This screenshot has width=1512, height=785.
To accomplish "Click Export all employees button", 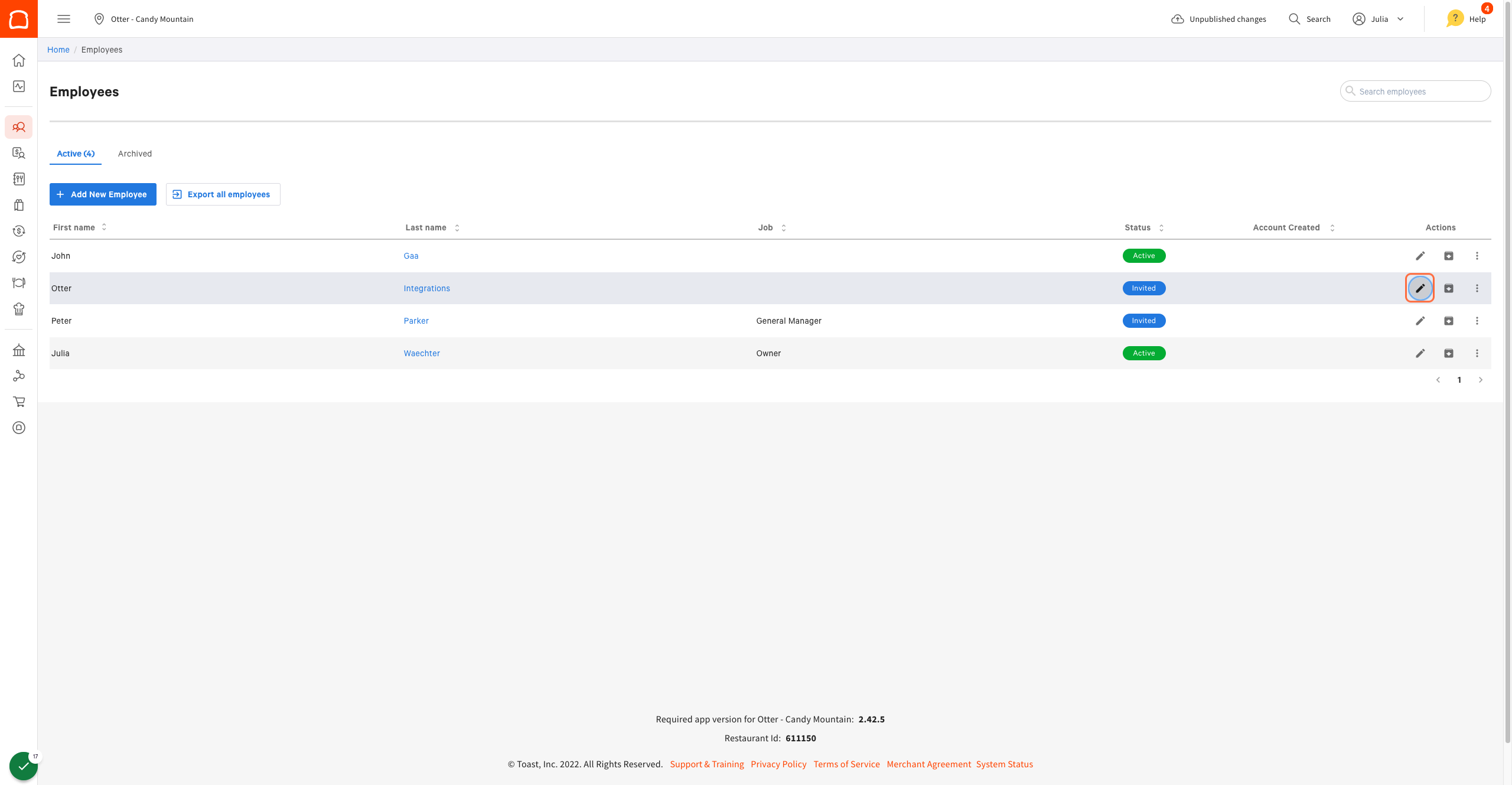I will (x=223, y=194).
